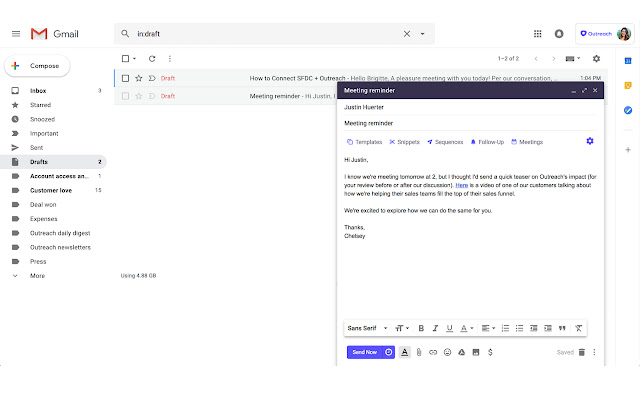Open the Sans Serif font dropdown
The height and width of the screenshot is (400, 640).
click(x=367, y=328)
